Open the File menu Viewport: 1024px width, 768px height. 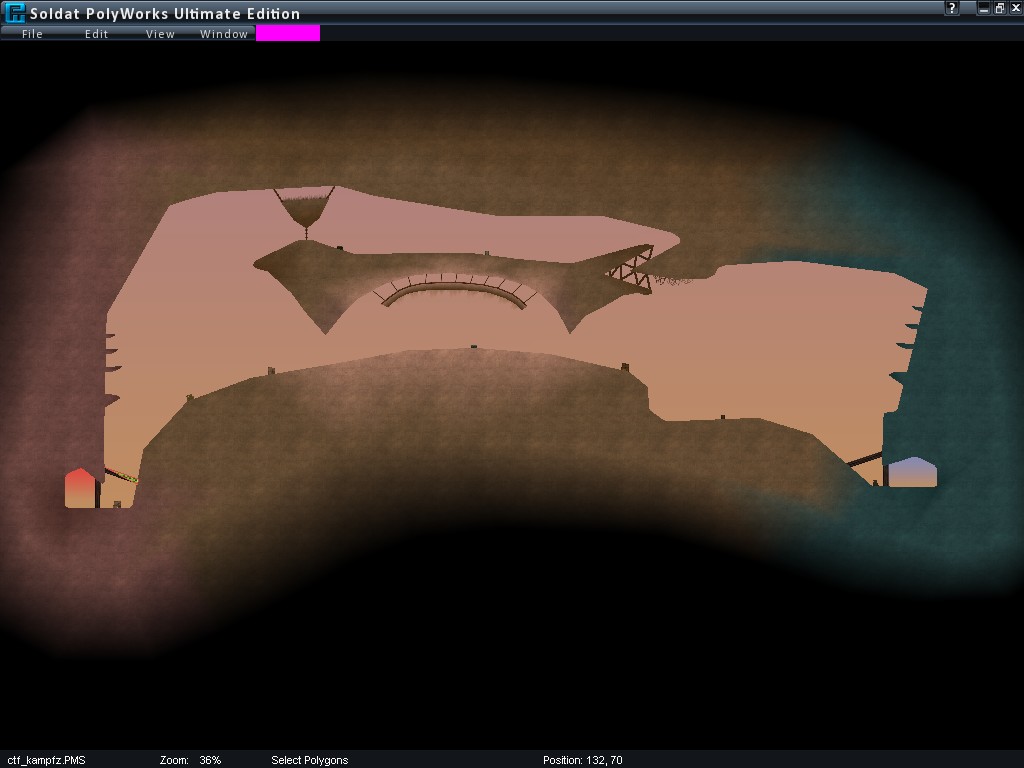(32, 34)
